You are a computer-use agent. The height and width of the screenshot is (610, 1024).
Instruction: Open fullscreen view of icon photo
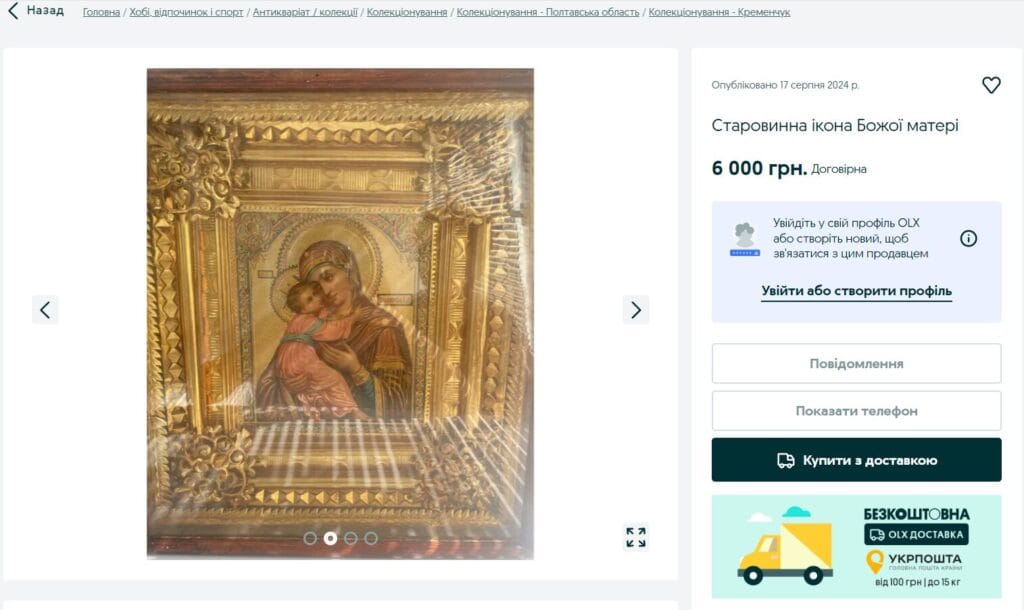pyautogui.click(x=635, y=537)
